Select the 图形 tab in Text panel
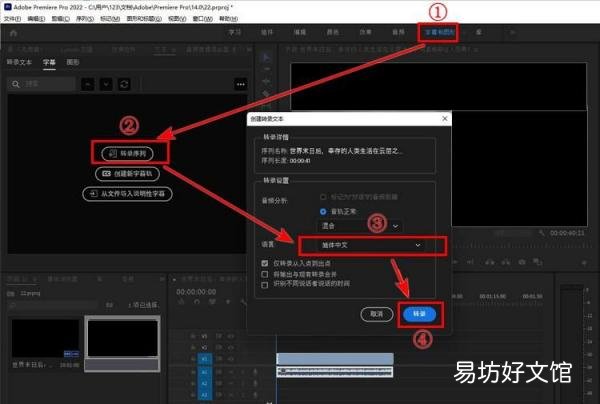 click(x=73, y=62)
